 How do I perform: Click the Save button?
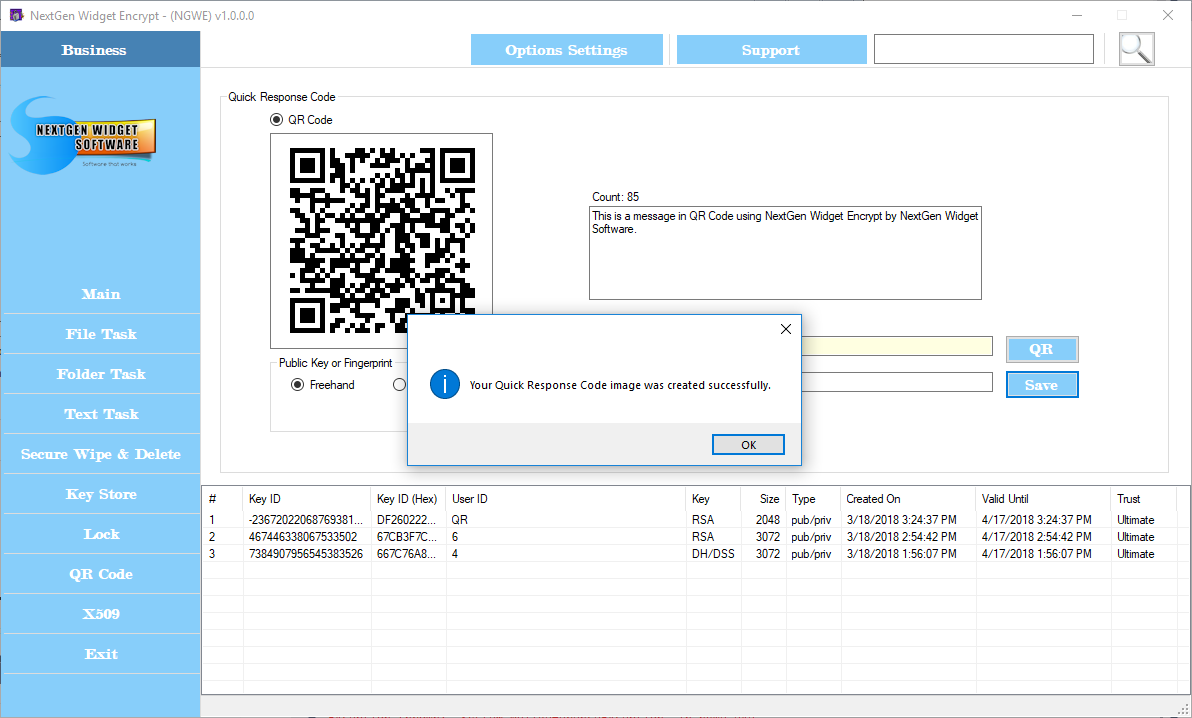coord(1041,385)
